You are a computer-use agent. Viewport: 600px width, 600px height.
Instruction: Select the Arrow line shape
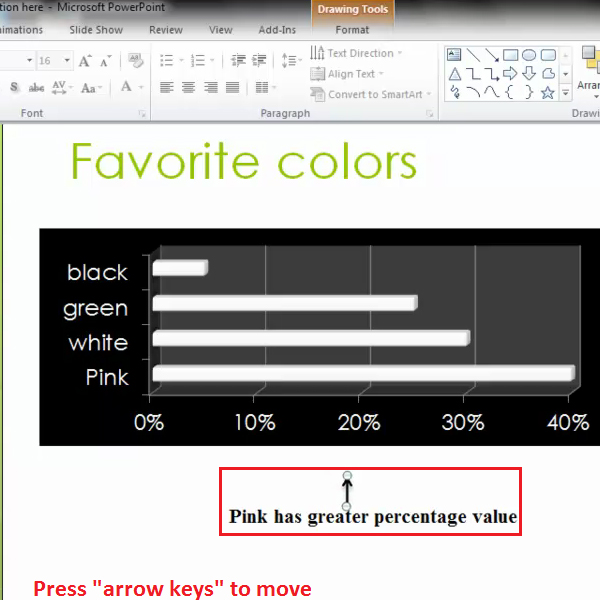[x=492, y=55]
